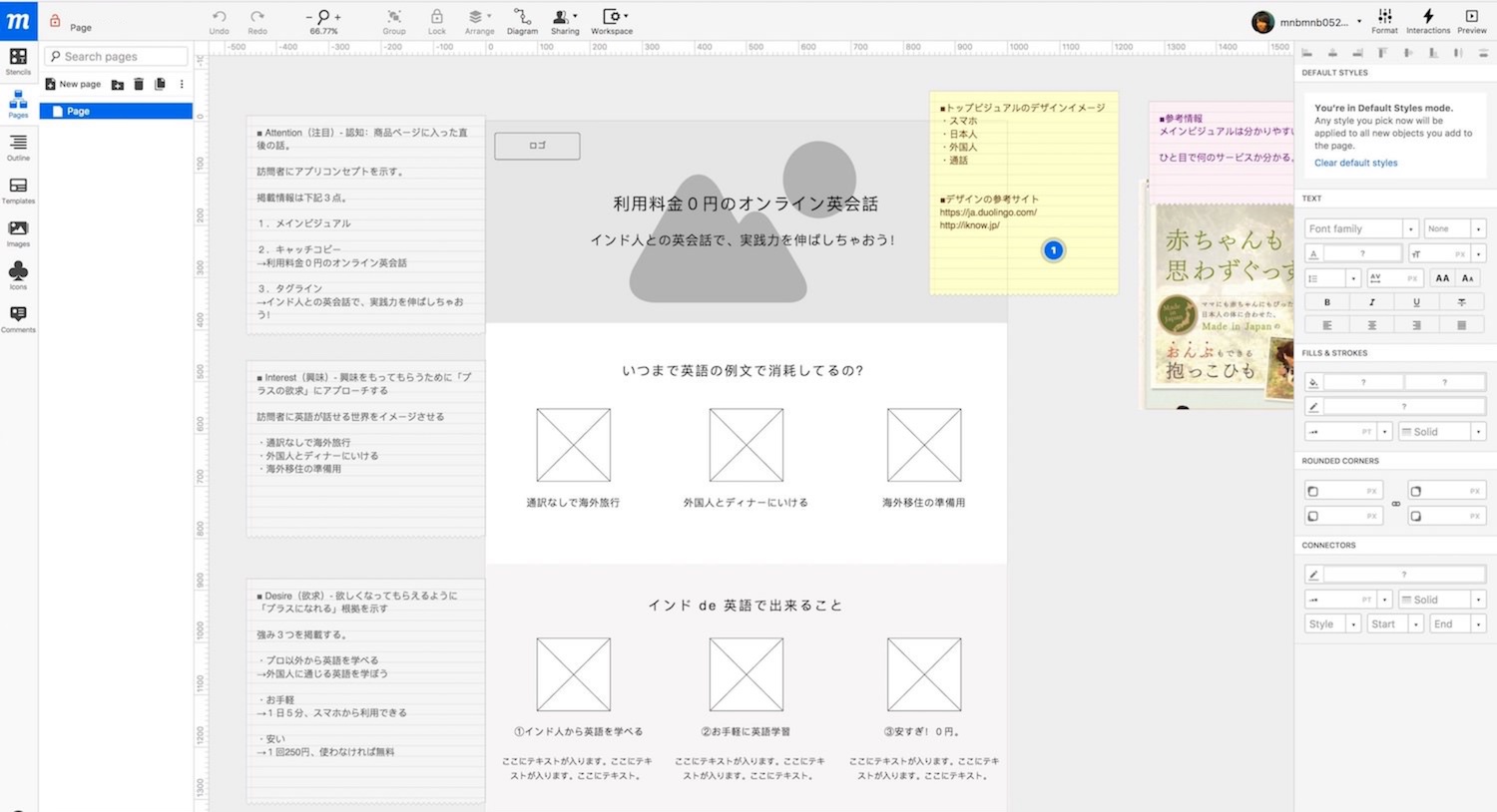This screenshot has width=1497, height=812.
Task: Select the Page item in pages list
Action: point(116,111)
